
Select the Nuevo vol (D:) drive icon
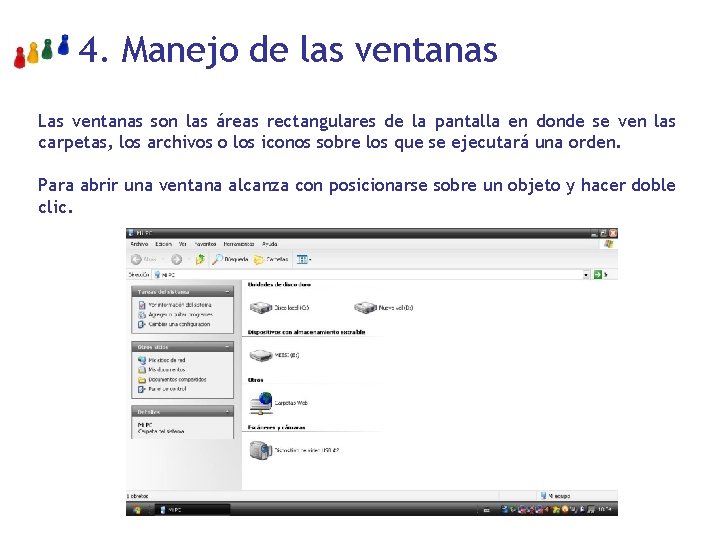coord(366,308)
